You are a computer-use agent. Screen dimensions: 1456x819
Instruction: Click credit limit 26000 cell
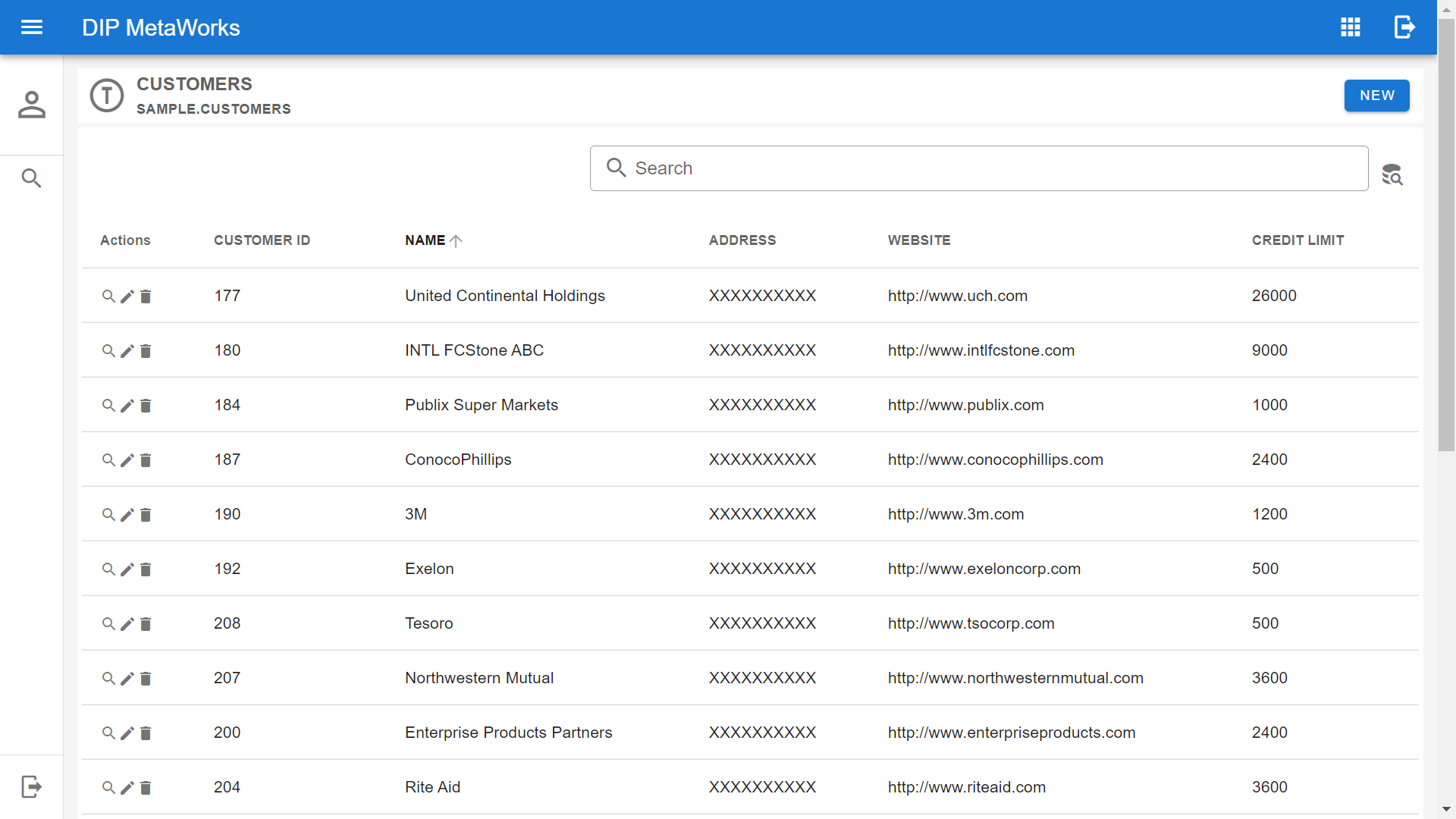[x=1274, y=296]
